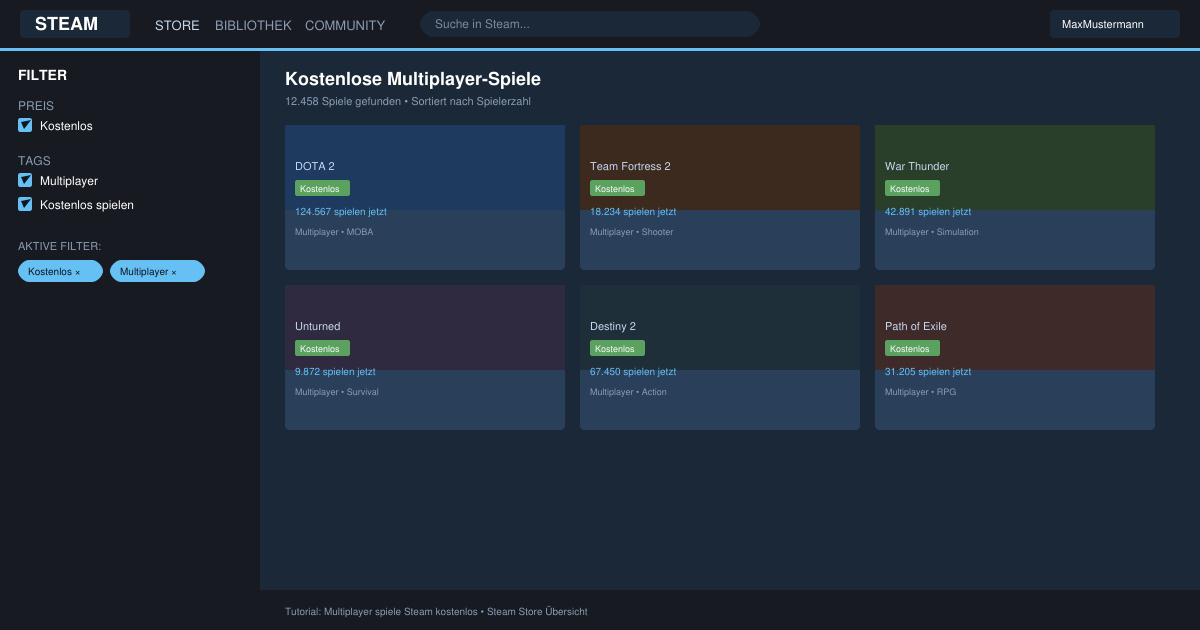Image resolution: width=1200 pixels, height=630 pixels.
Task: Click the 'Kostenlose Multiplayer-Spiele' heading
Action: 413,79
